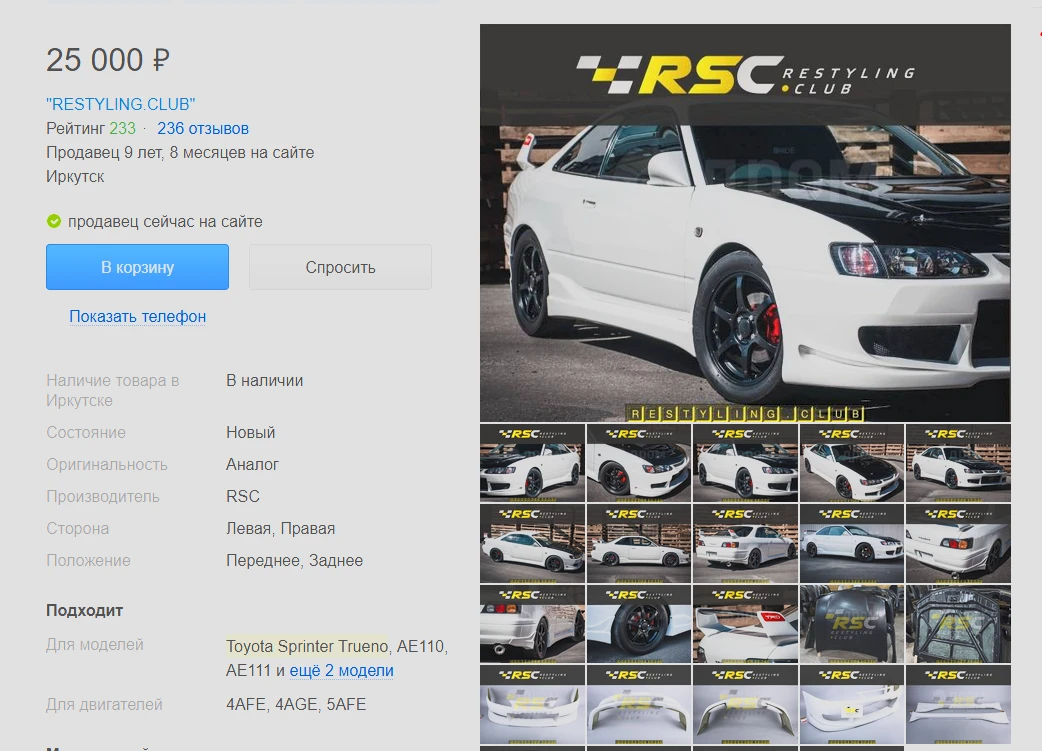This screenshot has height=751, width=1042.
Task: Select the rear three-quarter car thumbnail, second row
Action: pos(745,544)
